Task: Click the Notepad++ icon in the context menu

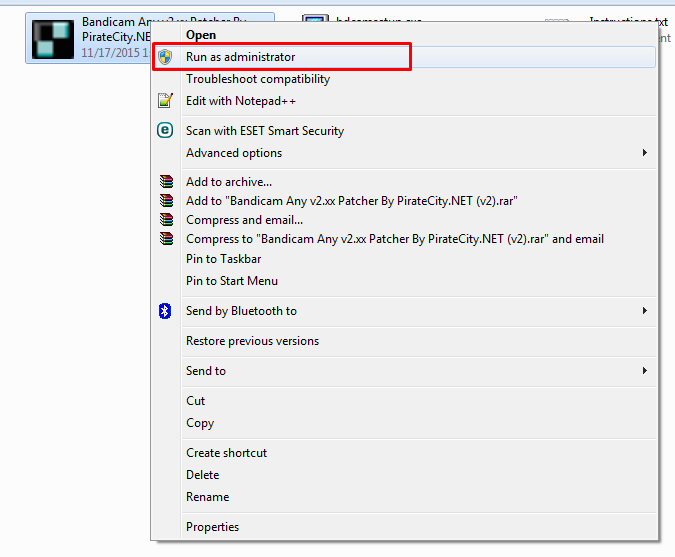Action: (x=166, y=101)
